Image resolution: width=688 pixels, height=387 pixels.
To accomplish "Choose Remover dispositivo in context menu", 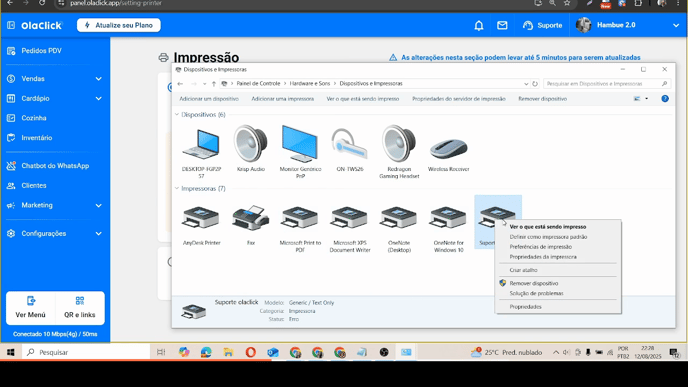I will (x=534, y=283).
